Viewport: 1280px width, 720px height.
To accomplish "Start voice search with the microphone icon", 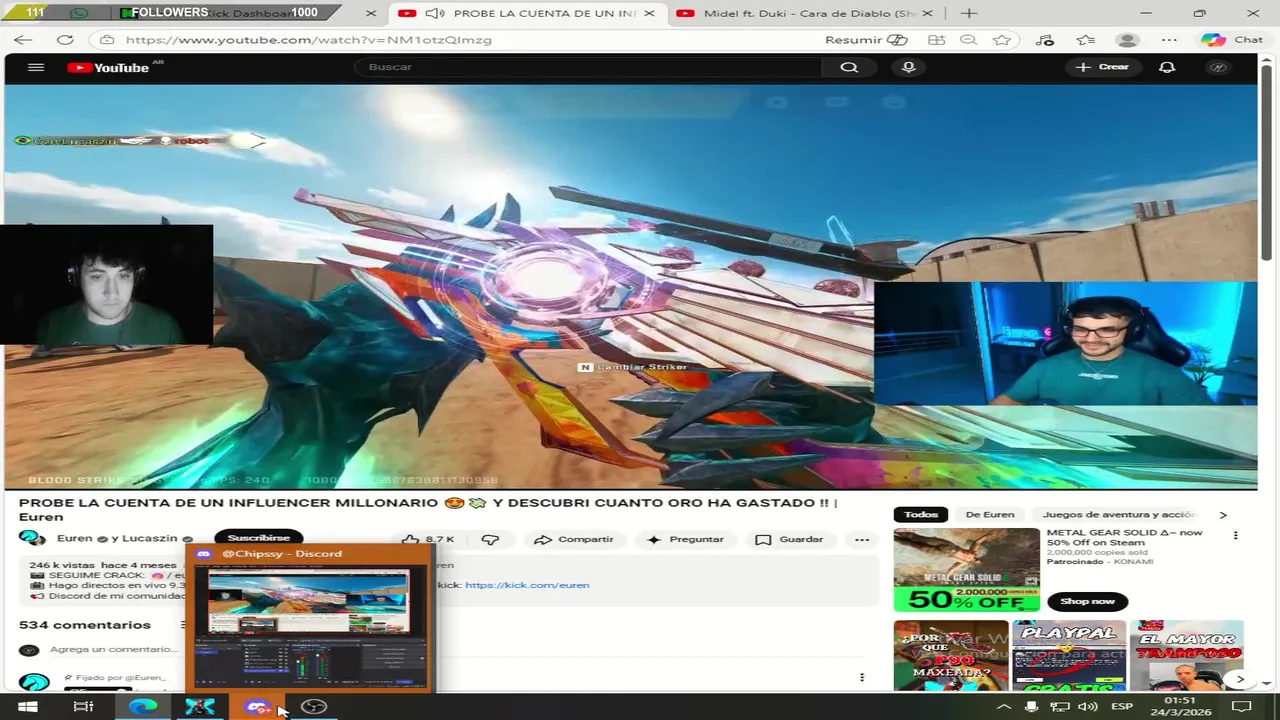I will [908, 67].
